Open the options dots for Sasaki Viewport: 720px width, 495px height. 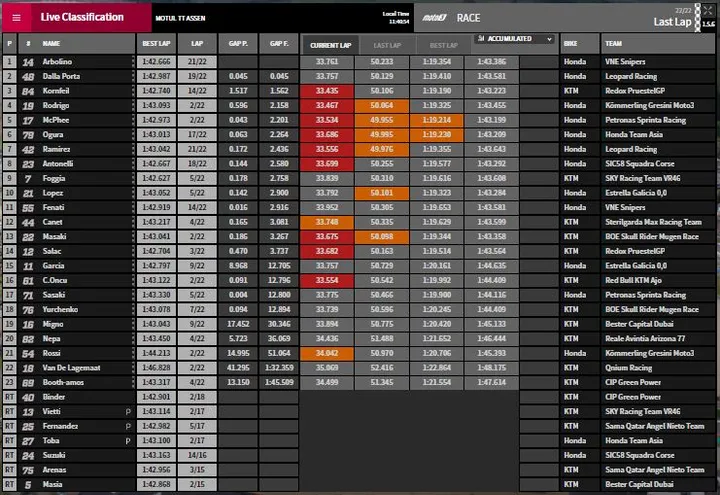pyautogui.click(x=134, y=295)
